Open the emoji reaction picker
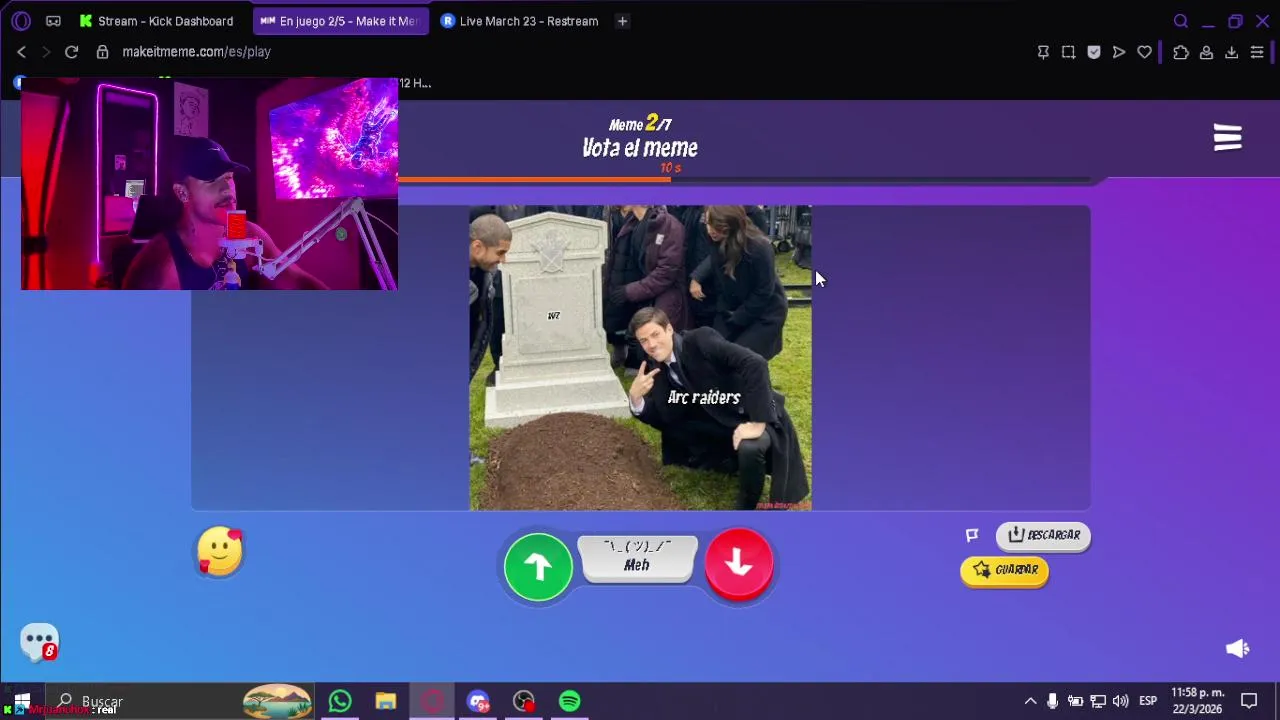 220,551
